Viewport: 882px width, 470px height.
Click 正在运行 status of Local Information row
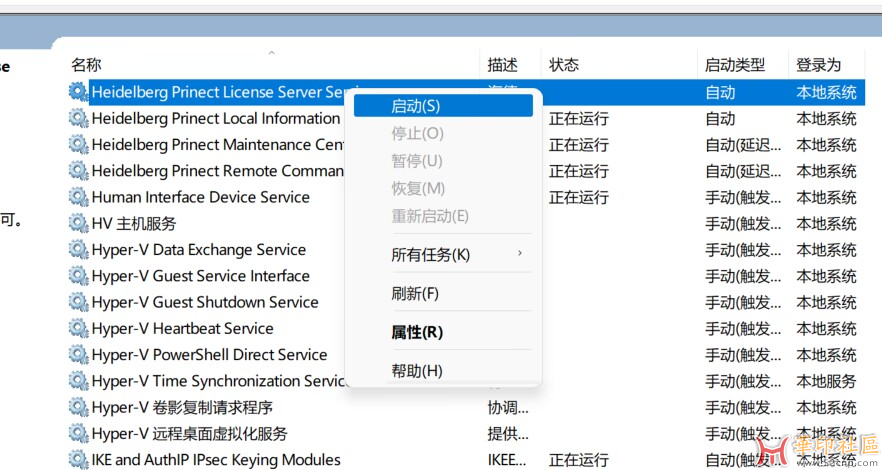(579, 119)
